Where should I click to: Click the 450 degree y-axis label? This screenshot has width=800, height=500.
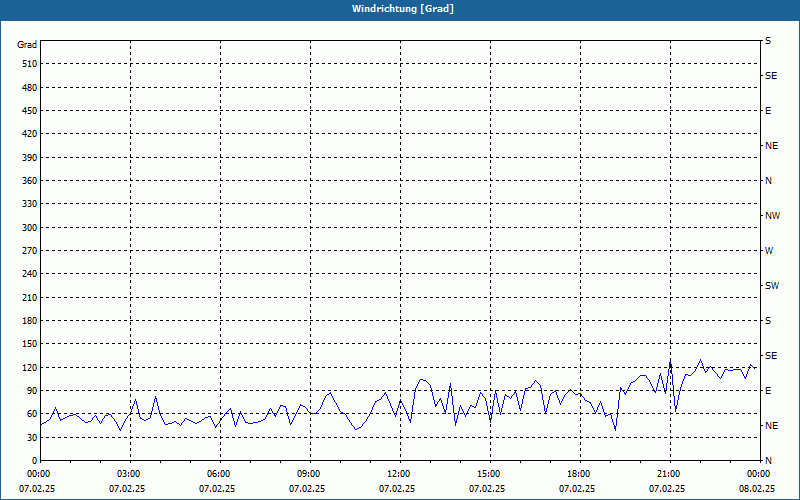pyautogui.click(x=27, y=111)
